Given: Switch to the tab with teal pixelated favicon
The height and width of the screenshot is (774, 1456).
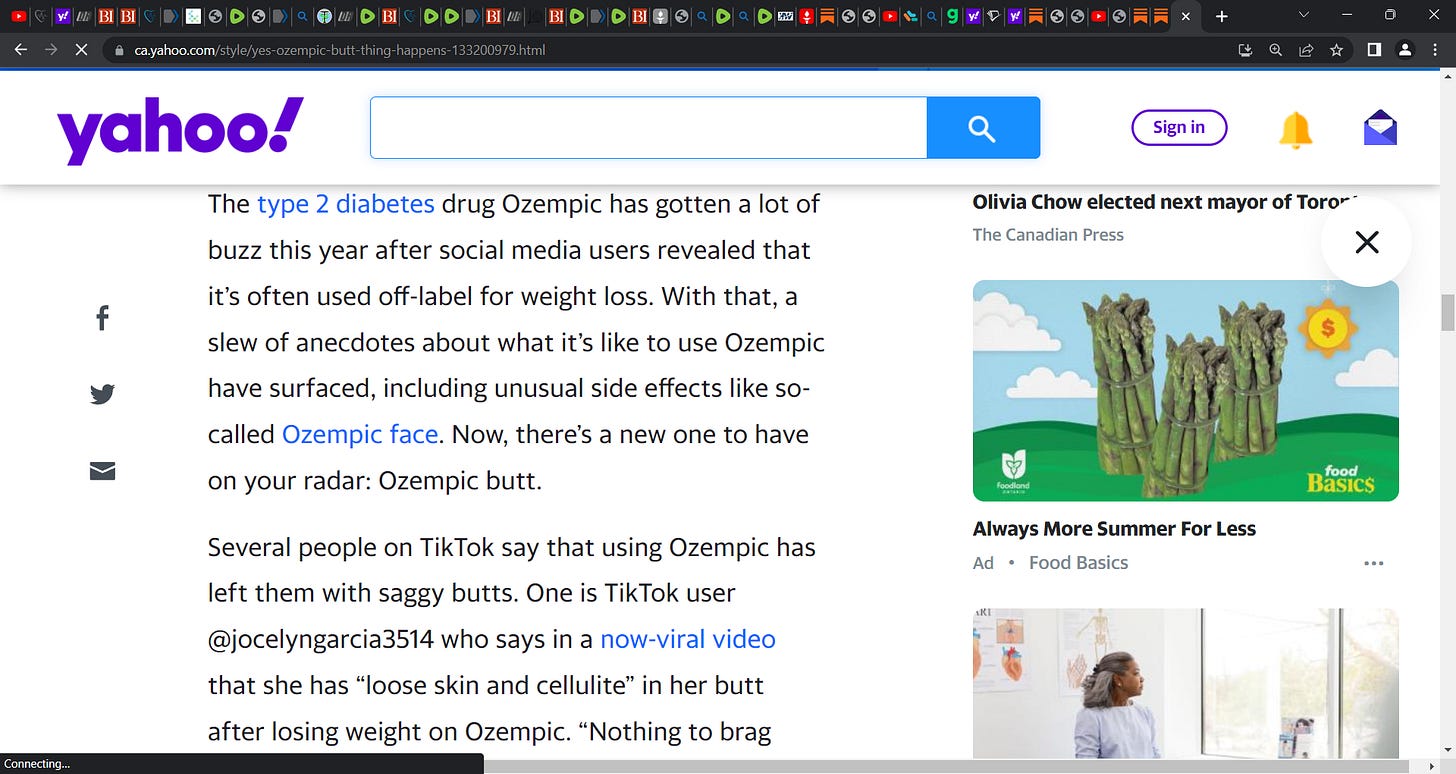Looking at the screenshot, I should pyautogui.click(x=193, y=16).
